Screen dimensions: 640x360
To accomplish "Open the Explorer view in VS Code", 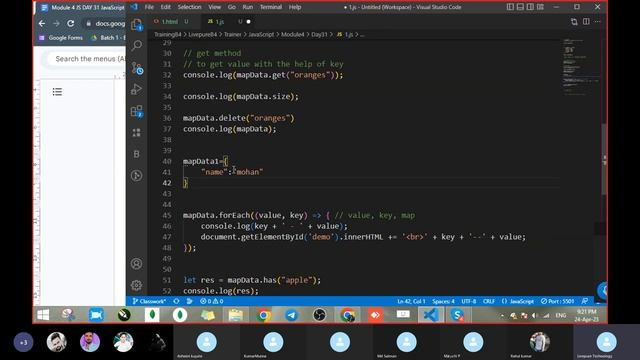I will (137, 24).
